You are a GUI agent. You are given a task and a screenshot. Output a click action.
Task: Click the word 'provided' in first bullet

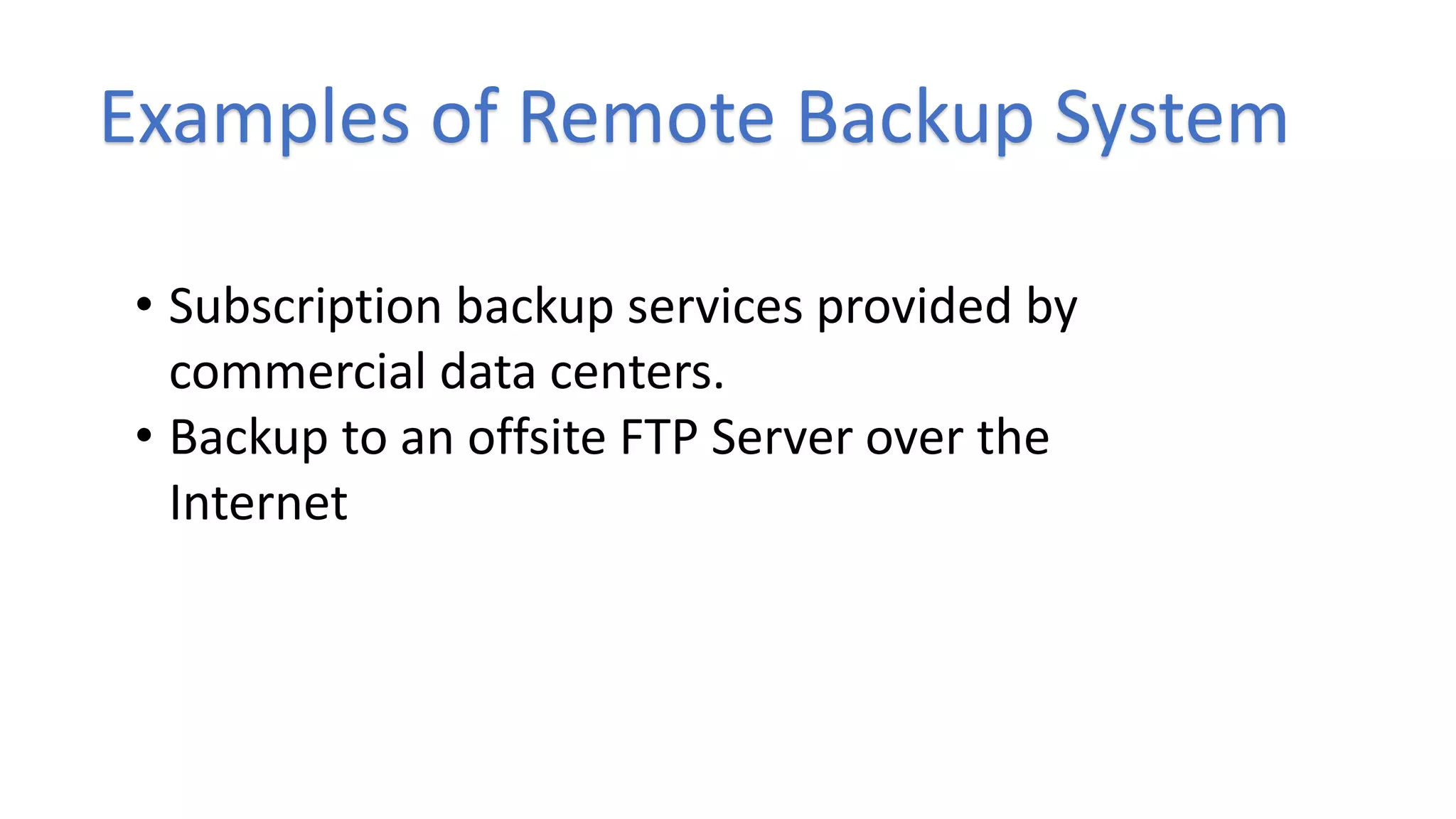pos(914,306)
